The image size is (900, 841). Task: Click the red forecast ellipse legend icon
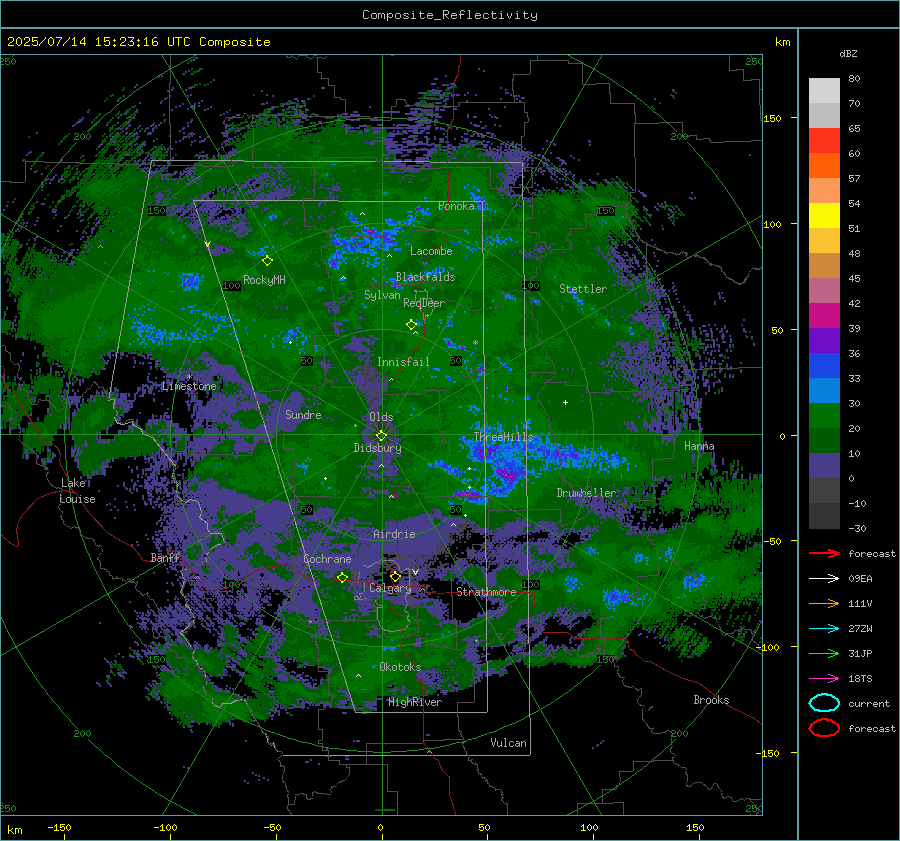tap(824, 728)
